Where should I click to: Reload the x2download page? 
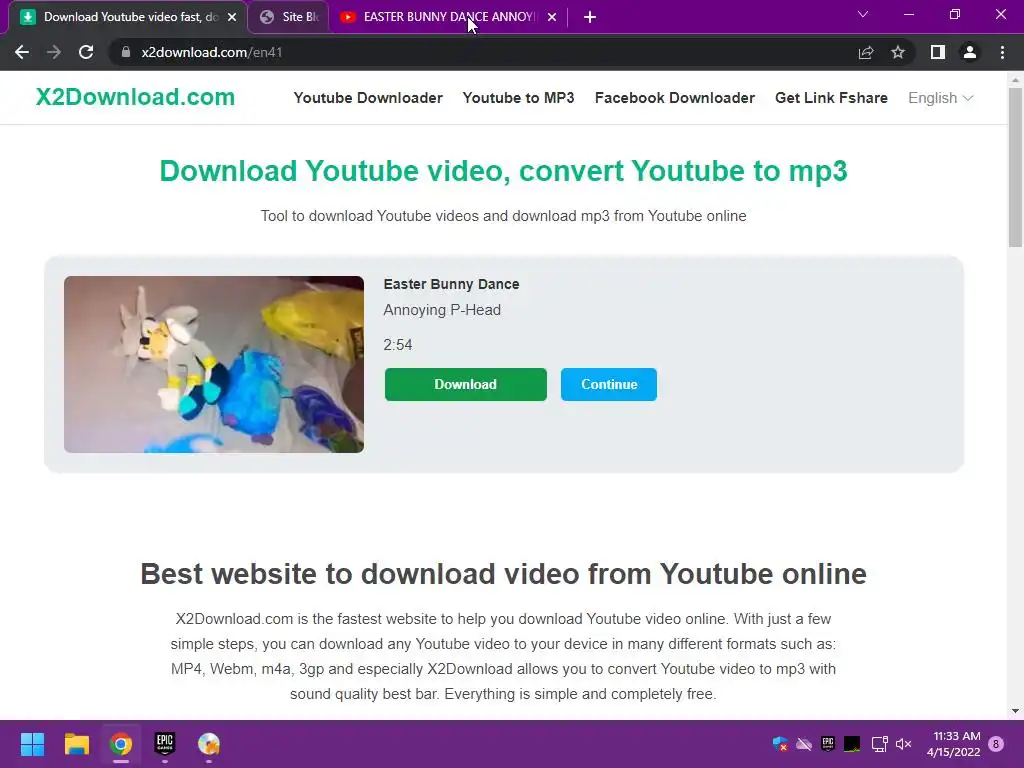click(x=86, y=52)
